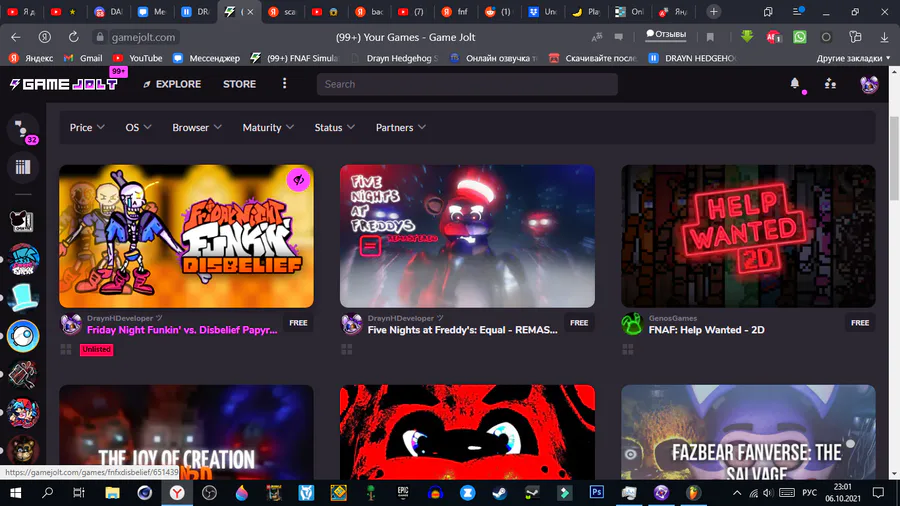Open FNAF: Help Wanted - 2D title link
The height and width of the screenshot is (506, 900).
pos(707,330)
